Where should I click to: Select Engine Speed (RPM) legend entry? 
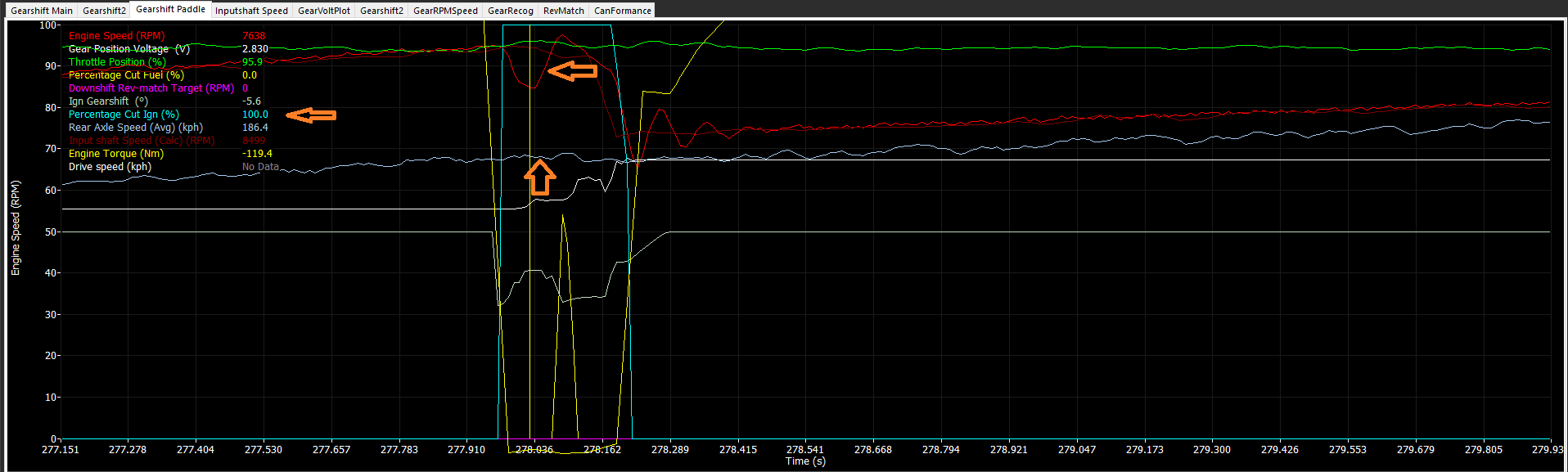click(116, 36)
